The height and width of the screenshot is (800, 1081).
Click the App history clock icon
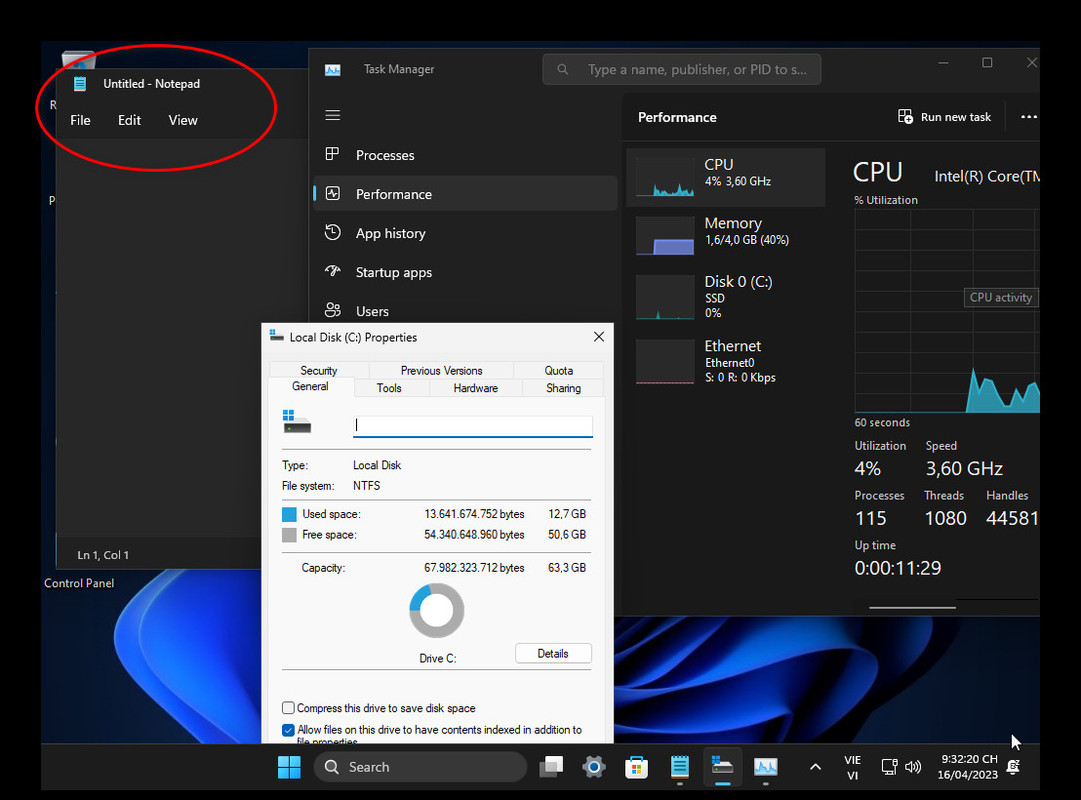(332, 232)
